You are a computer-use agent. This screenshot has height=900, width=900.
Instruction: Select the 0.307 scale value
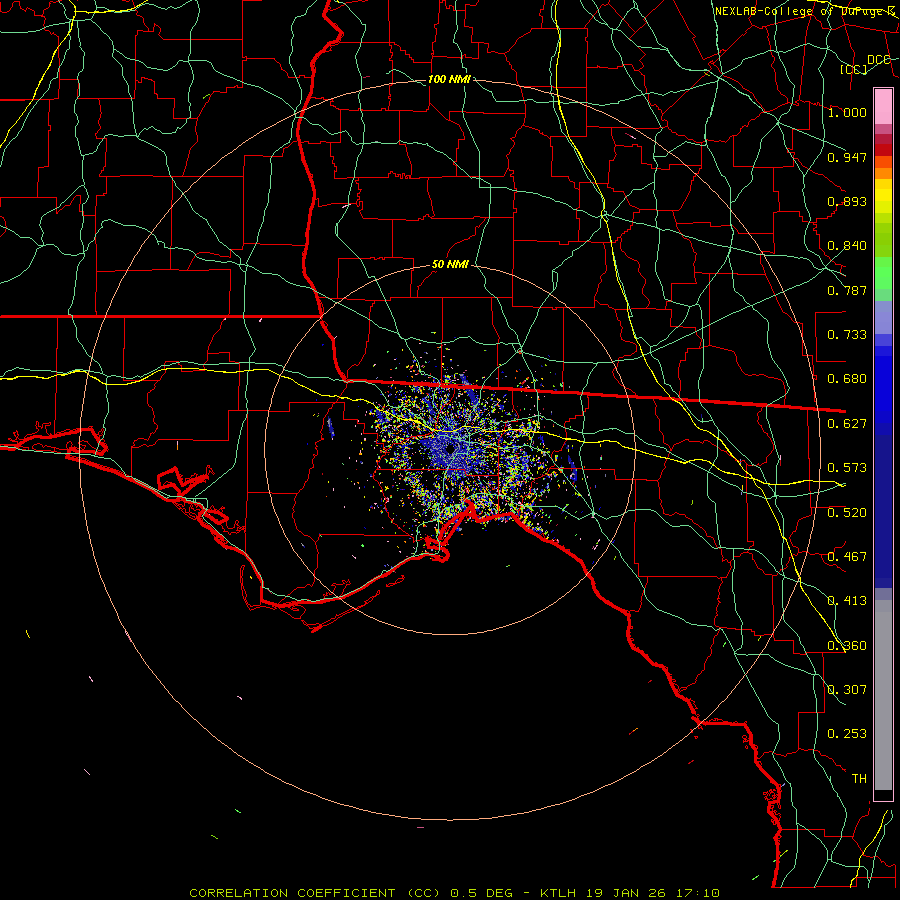coord(847,690)
